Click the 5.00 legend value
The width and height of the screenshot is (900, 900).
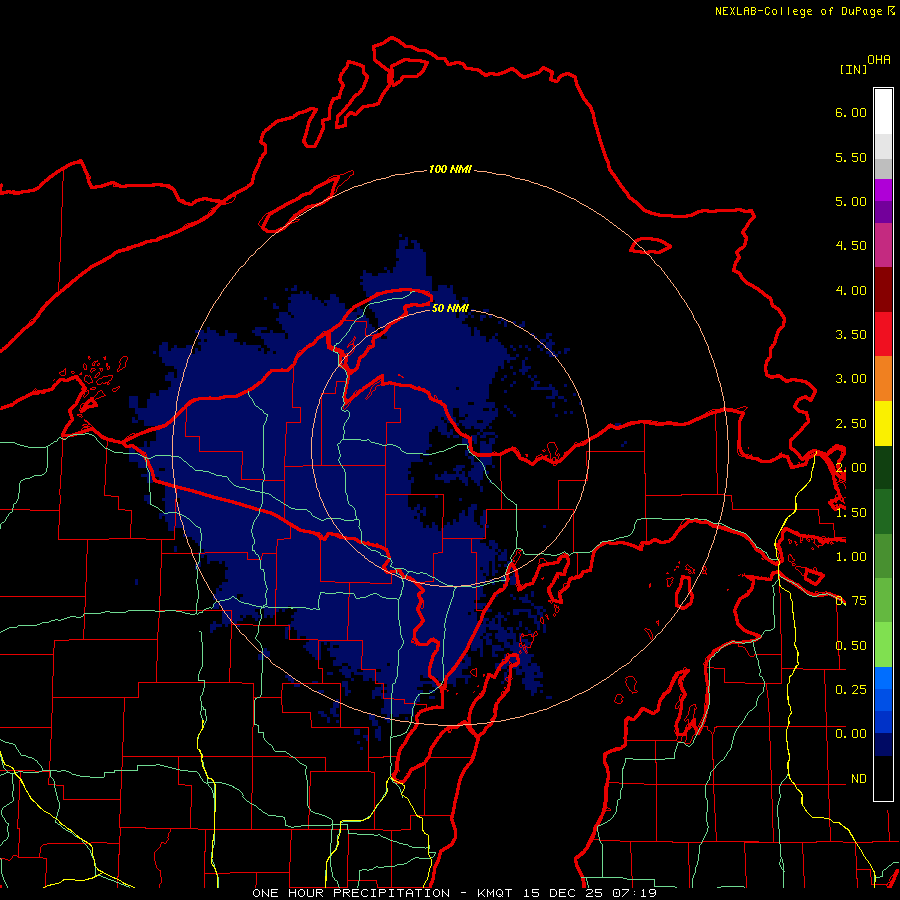click(851, 201)
